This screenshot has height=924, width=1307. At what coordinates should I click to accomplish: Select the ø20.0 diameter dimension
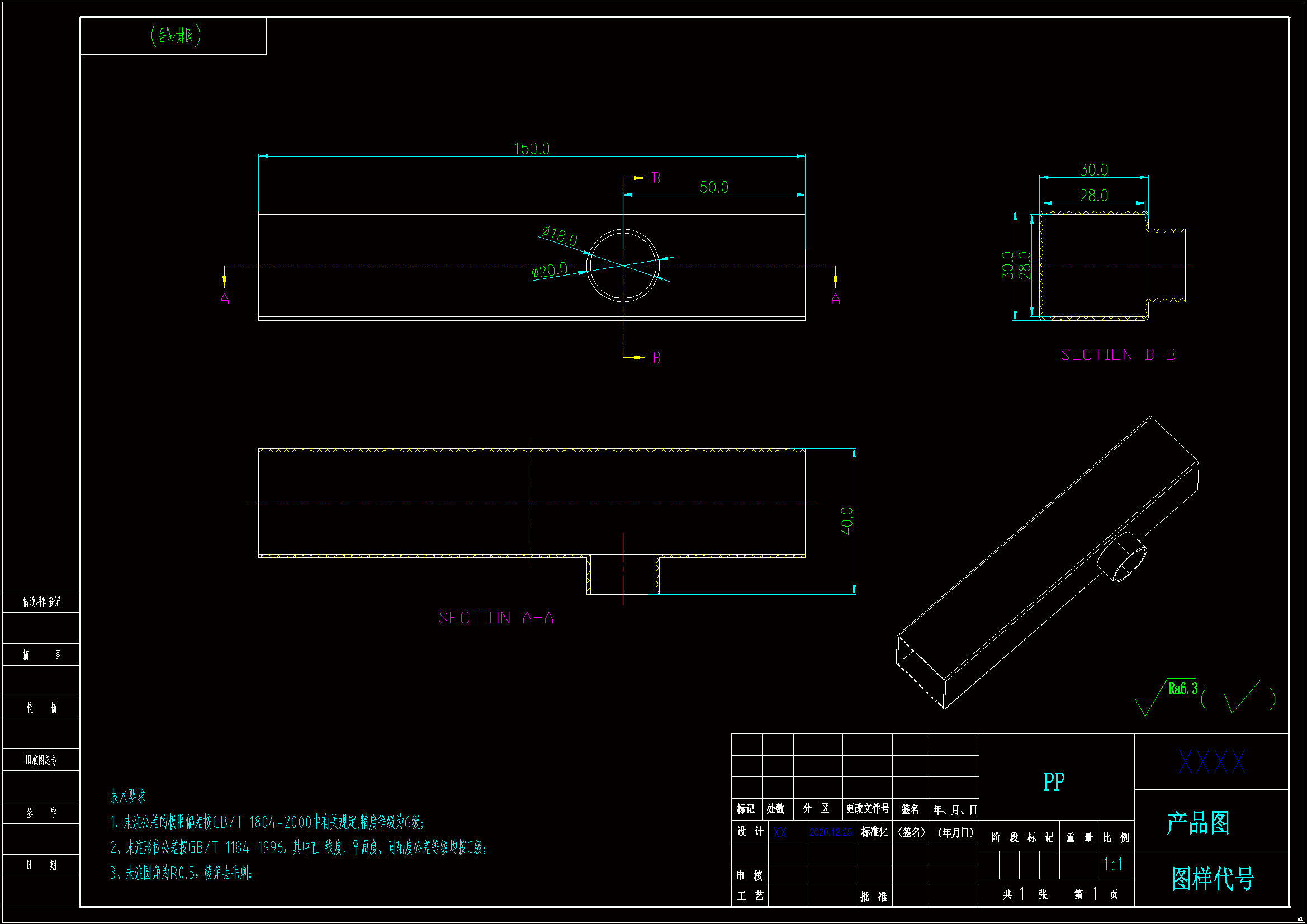(x=550, y=270)
